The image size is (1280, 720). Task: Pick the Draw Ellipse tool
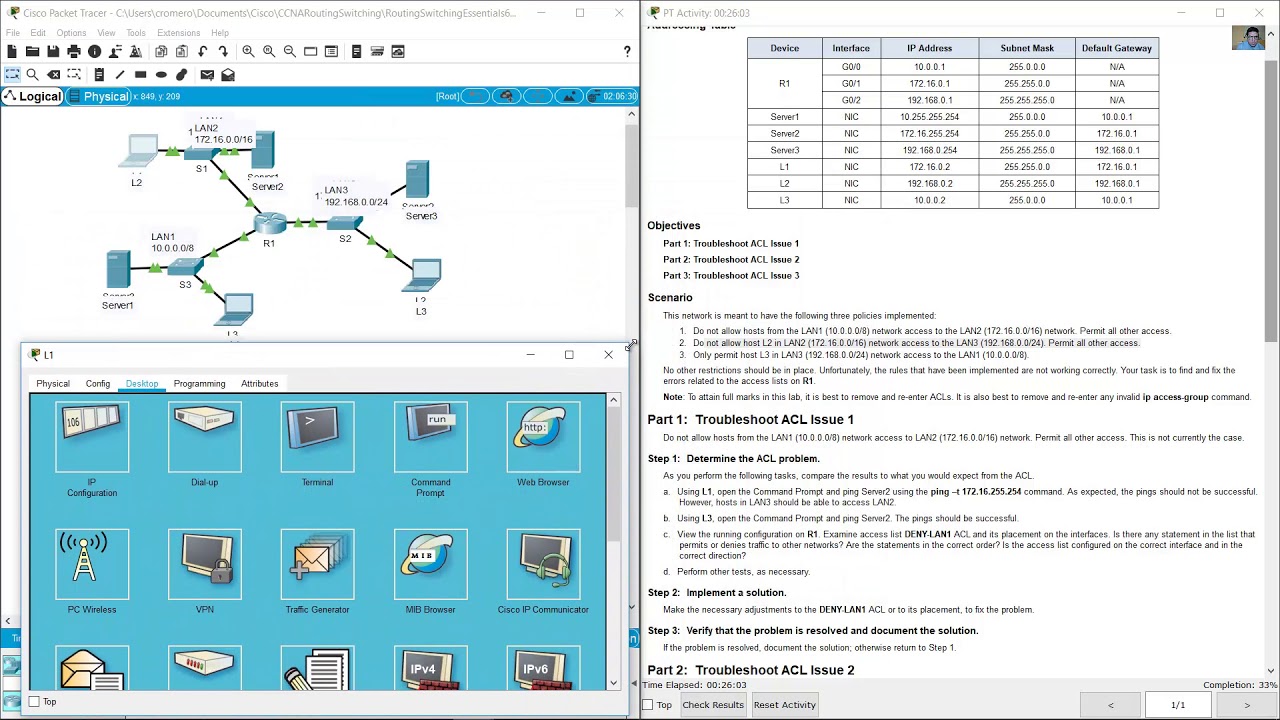point(161,74)
